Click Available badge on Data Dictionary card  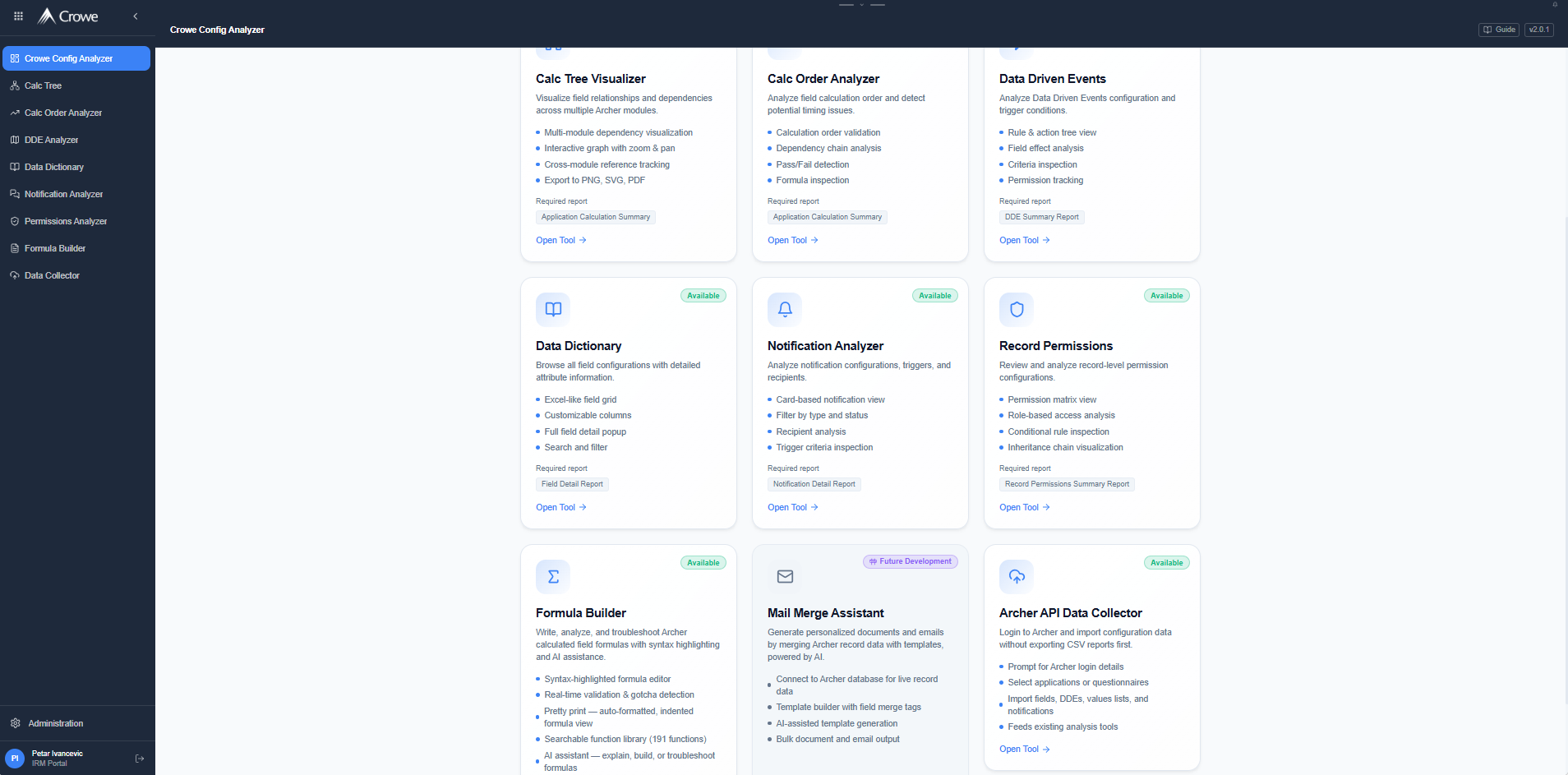pyautogui.click(x=703, y=296)
